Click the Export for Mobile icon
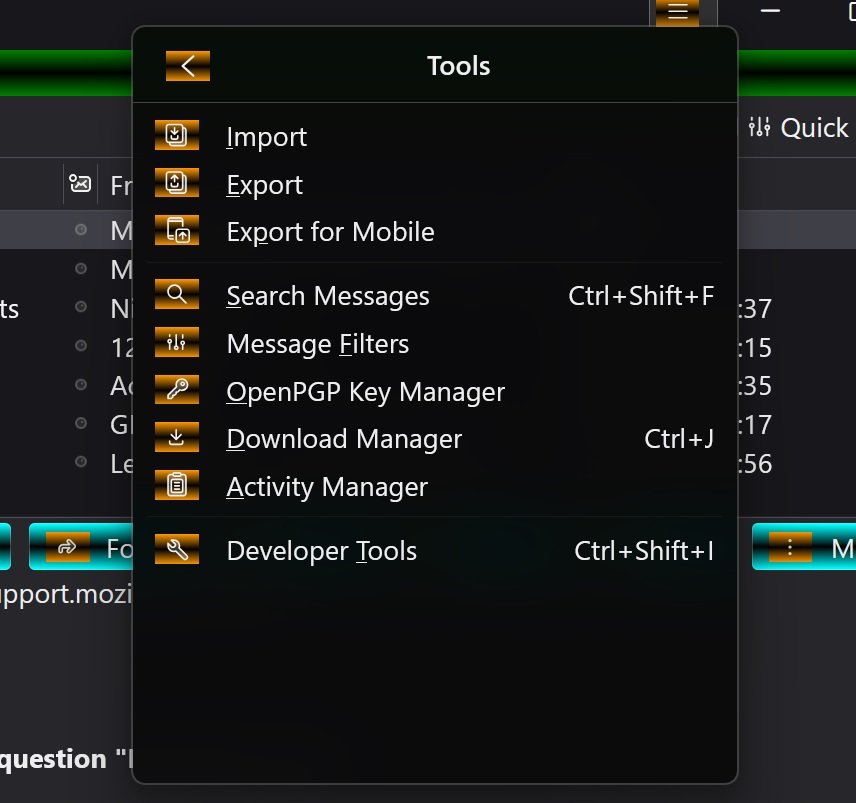The width and height of the screenshot is (856, 803). click(x=176, y=230)
